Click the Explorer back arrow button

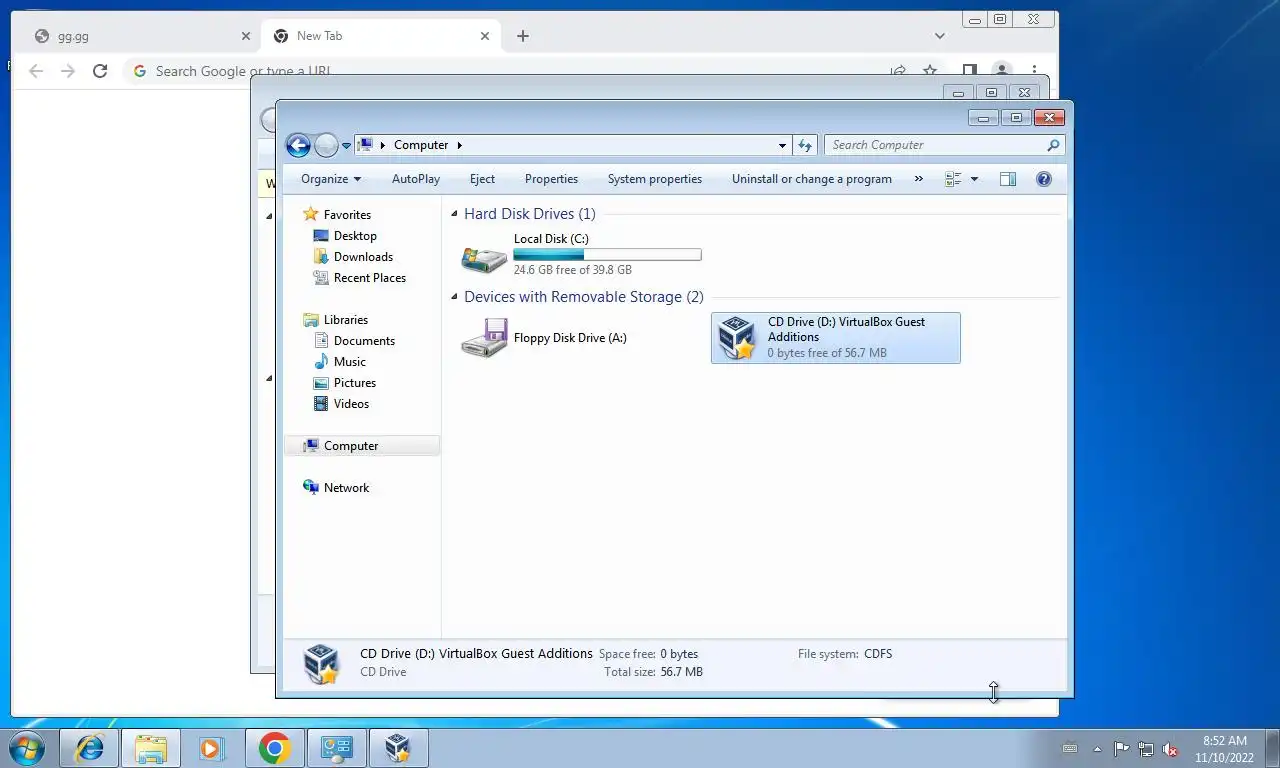[298, 145]
